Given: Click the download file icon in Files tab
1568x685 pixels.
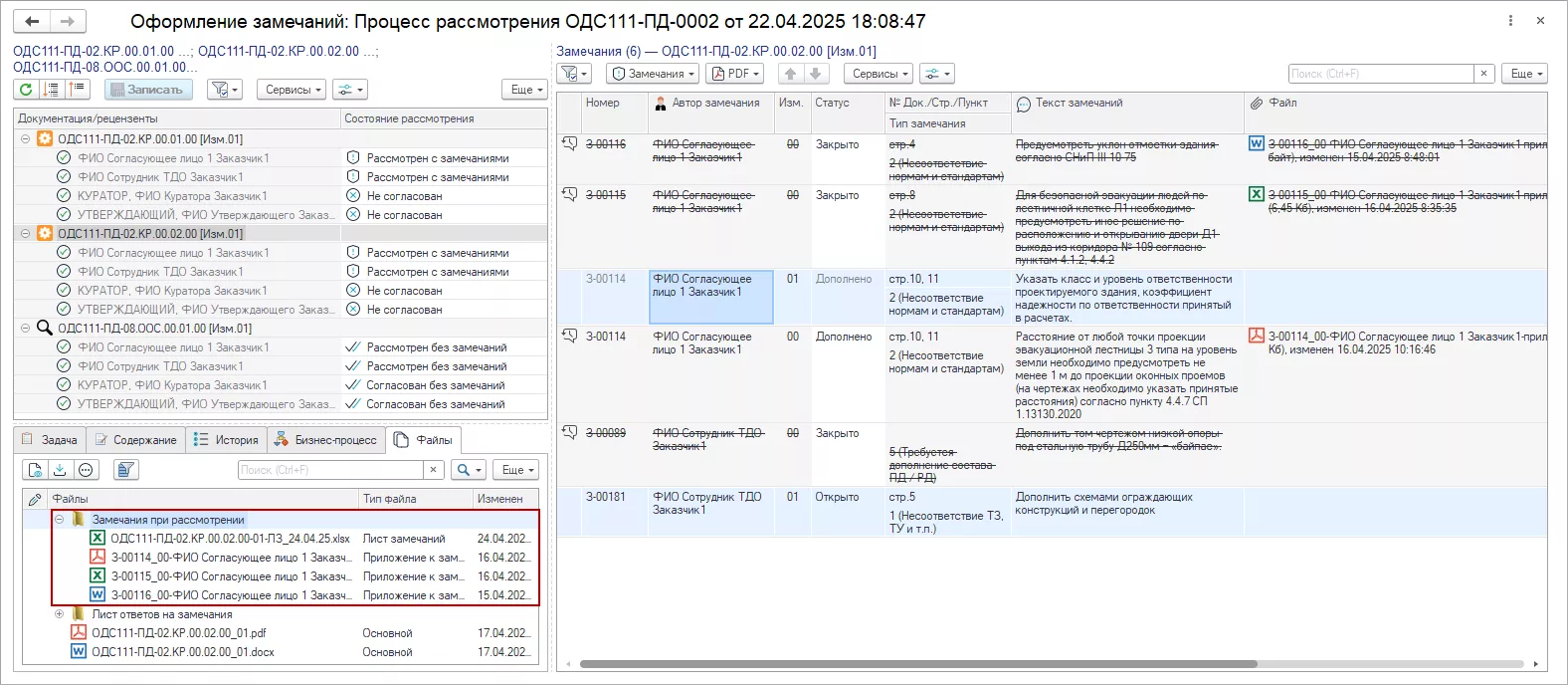Looking at the screenshot, I should 60,470.
